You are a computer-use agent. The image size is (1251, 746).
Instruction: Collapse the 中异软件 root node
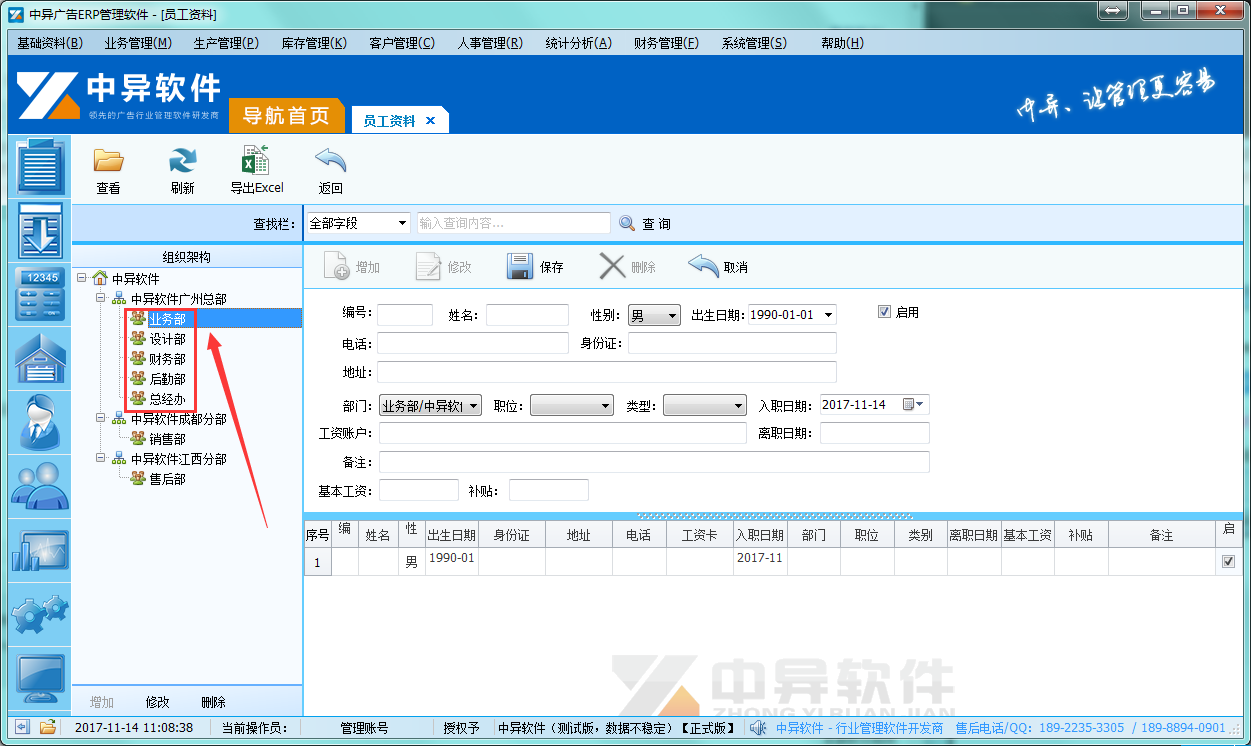coord(82,279)
